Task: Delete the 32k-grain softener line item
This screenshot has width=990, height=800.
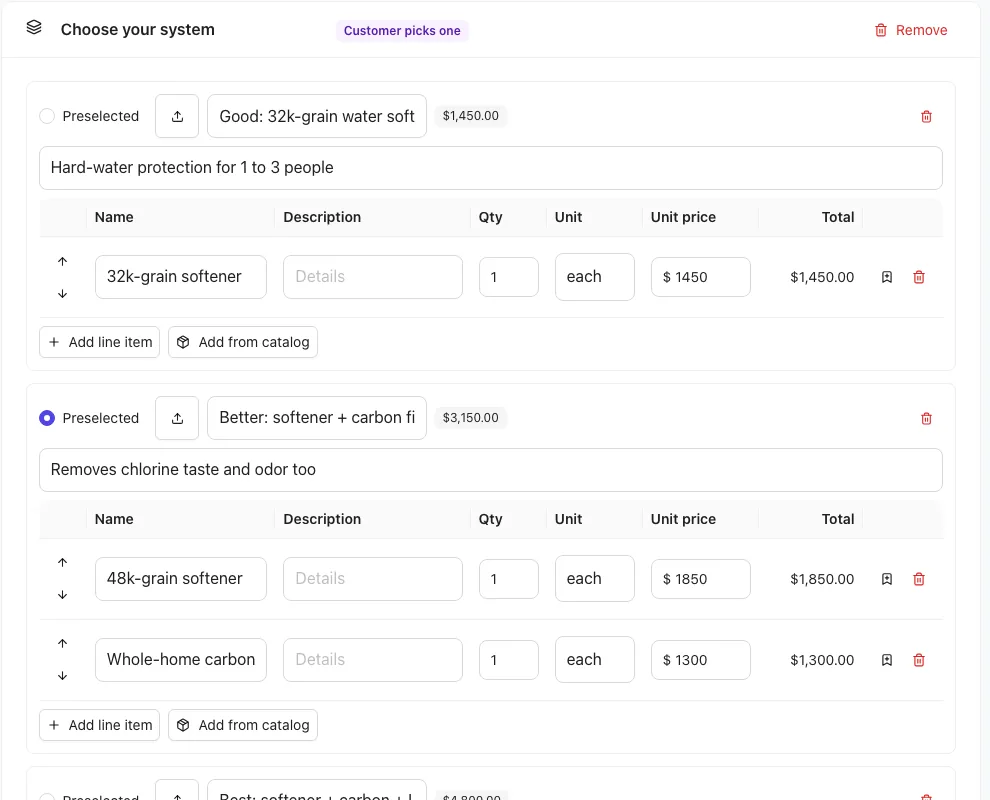Action: (919, 277)
